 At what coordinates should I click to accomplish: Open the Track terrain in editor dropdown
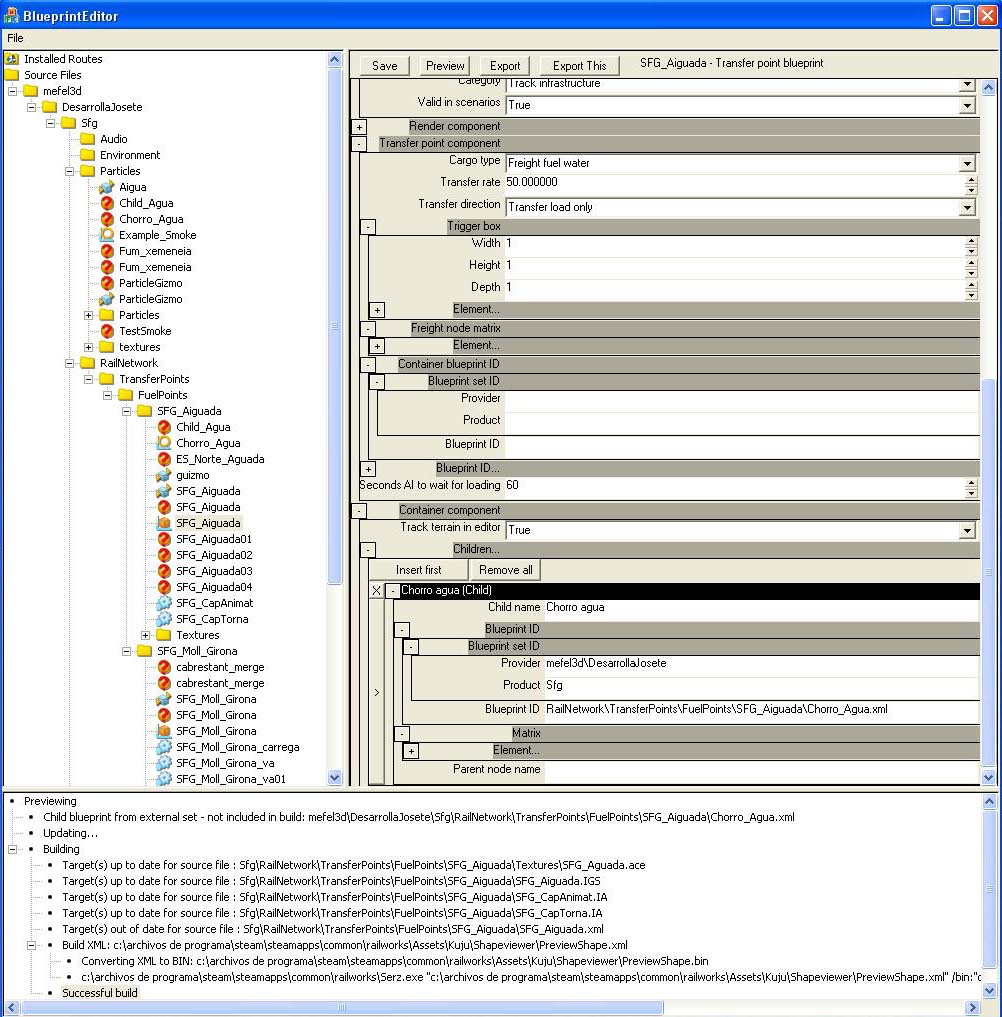click(x=967, y=530)
